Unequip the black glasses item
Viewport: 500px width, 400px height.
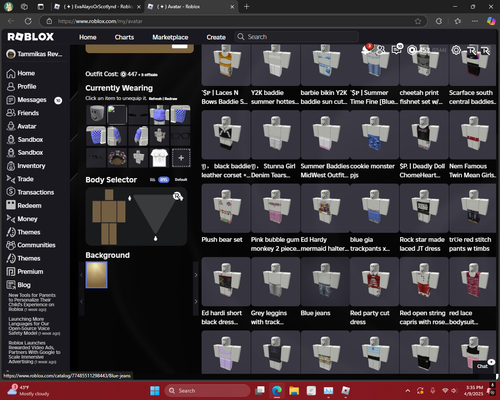(180, 136)
